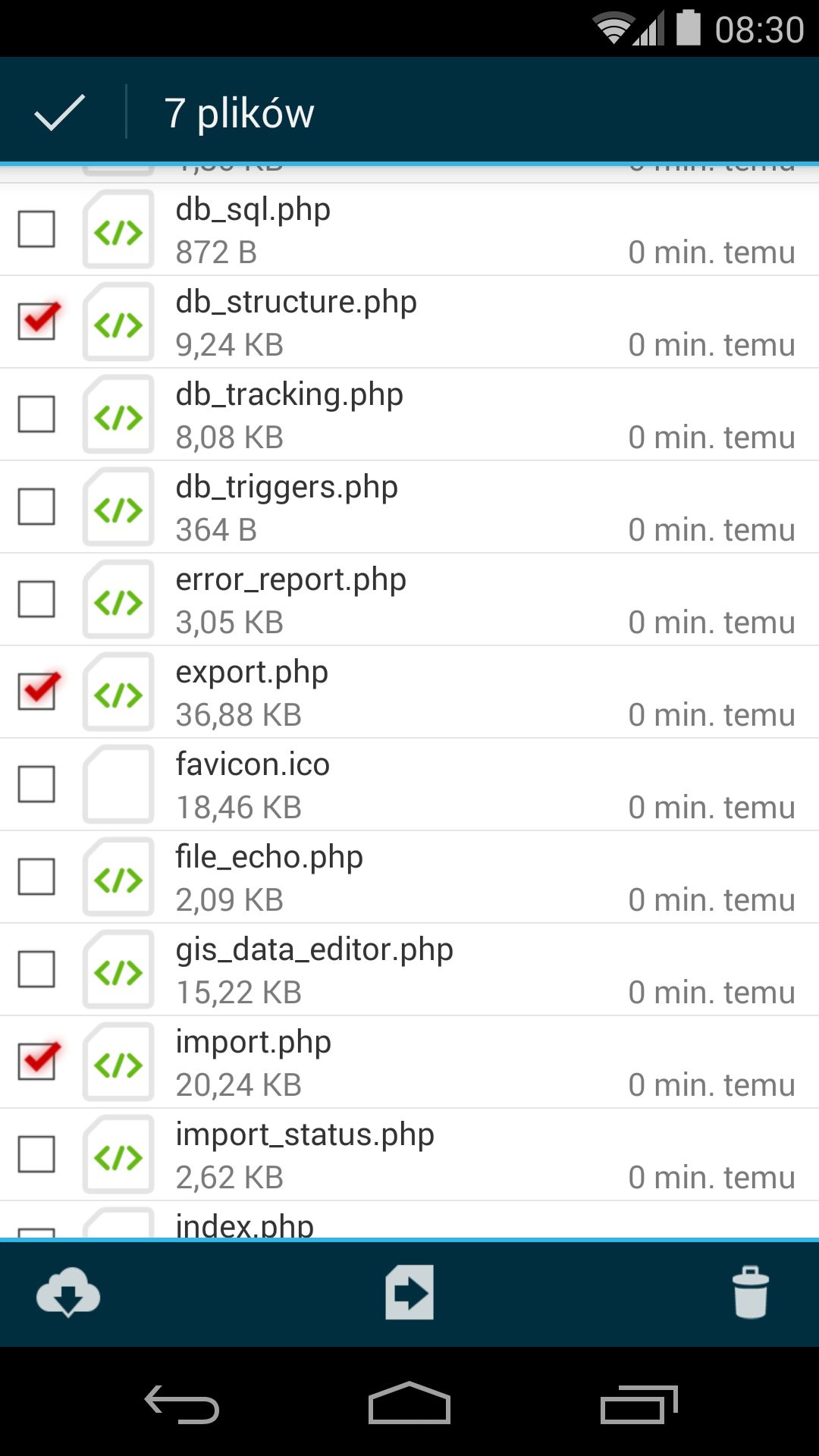
Task: Tap the Android home navigation icon
Action: point(409,1403)
